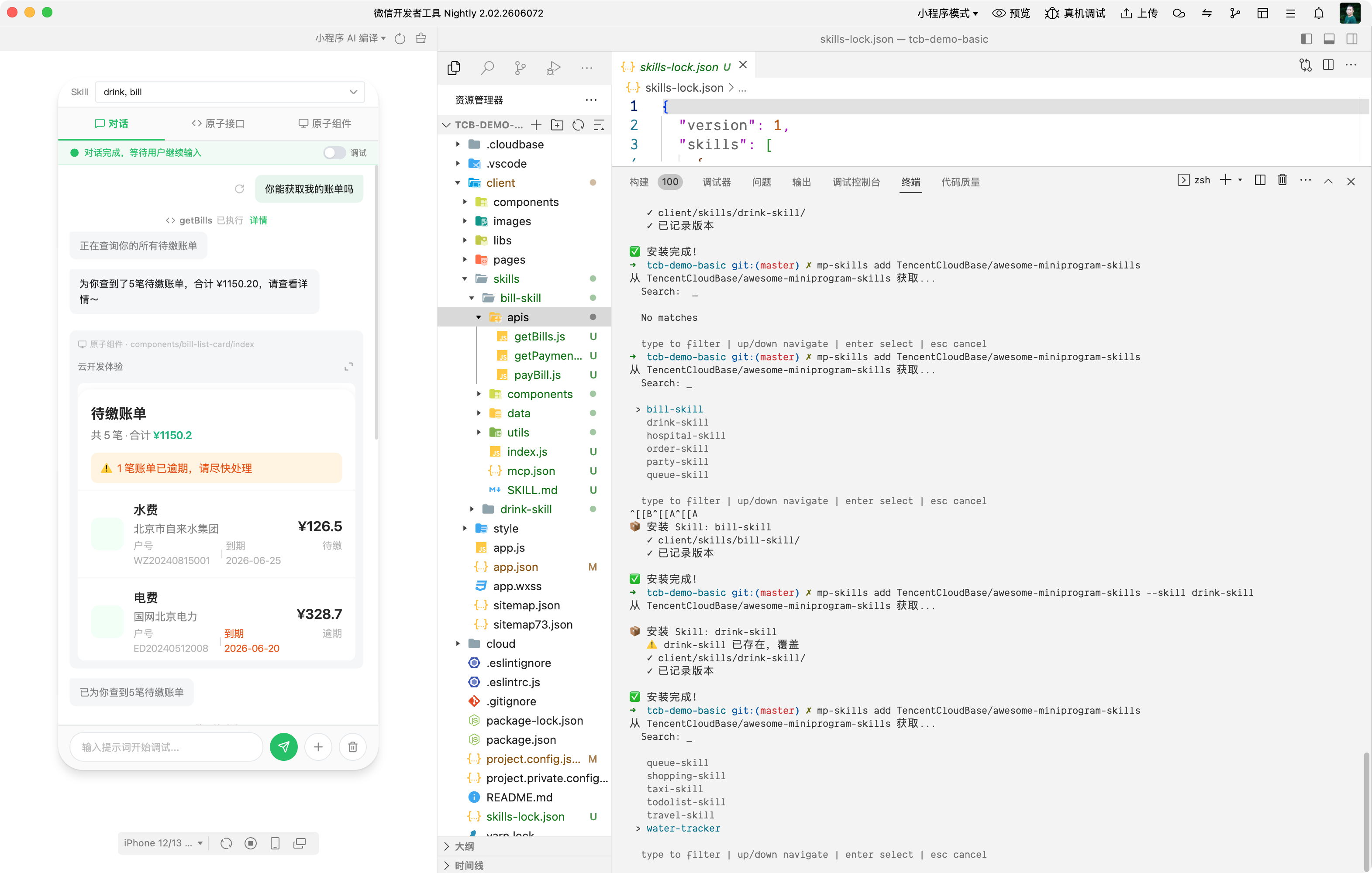Refresh the explorer file tree
The image size is (1372, 873).
click(578, 125)
